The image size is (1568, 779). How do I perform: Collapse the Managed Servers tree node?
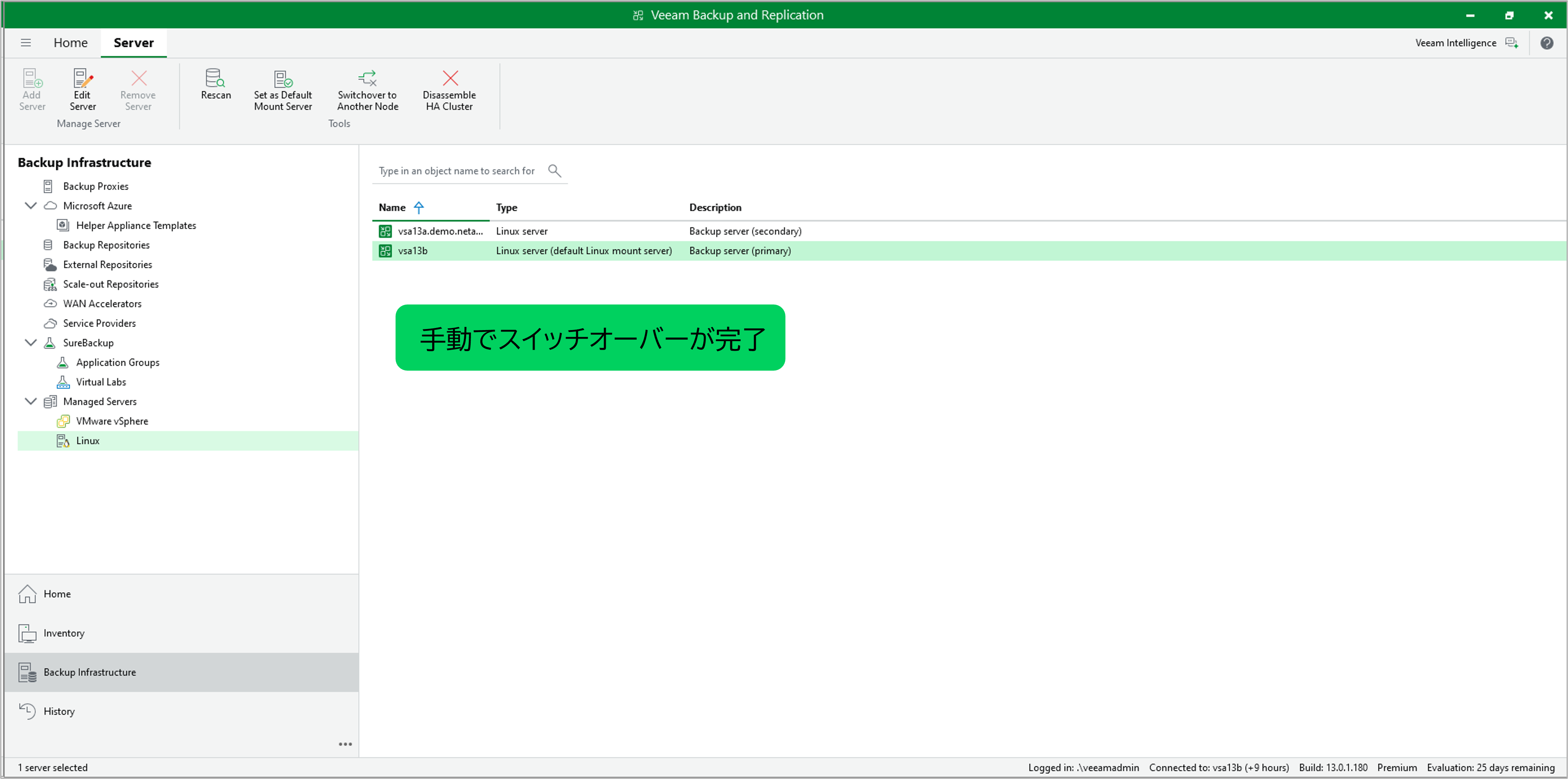tap(31, 401)
